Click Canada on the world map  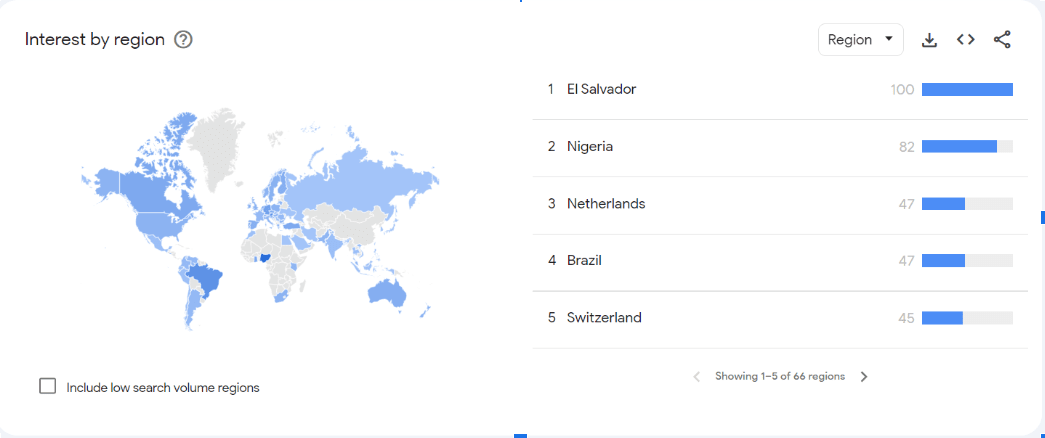148,190
